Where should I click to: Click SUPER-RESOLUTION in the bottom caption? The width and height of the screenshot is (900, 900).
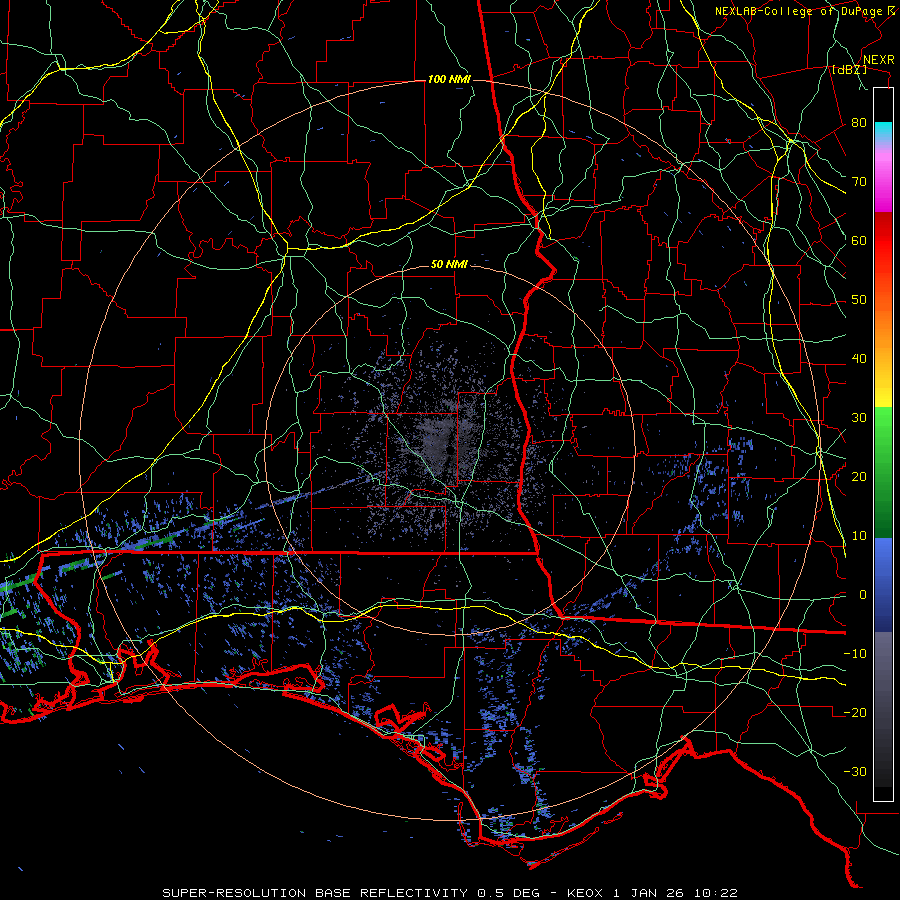[234, 893]
